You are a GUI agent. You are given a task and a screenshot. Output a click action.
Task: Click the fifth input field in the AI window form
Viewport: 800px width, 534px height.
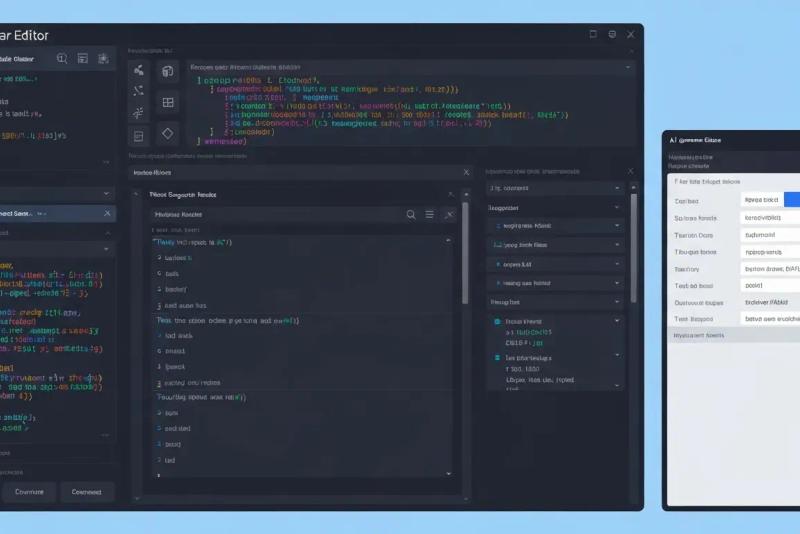[770, 269]
